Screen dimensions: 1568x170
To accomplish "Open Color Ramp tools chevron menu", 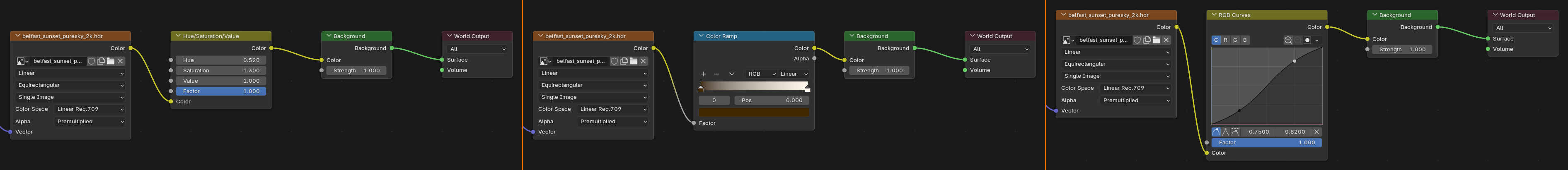I will [732, 74].
